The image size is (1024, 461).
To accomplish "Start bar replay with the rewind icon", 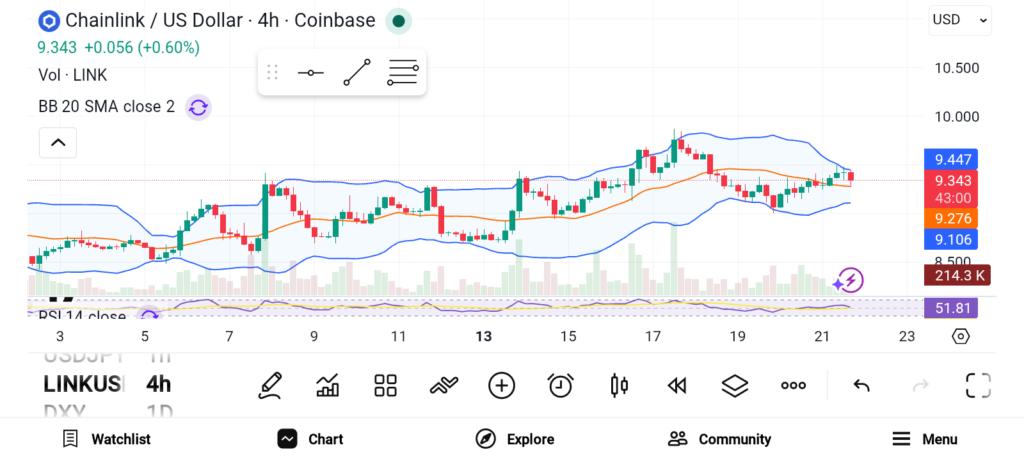I will point(677,385).
